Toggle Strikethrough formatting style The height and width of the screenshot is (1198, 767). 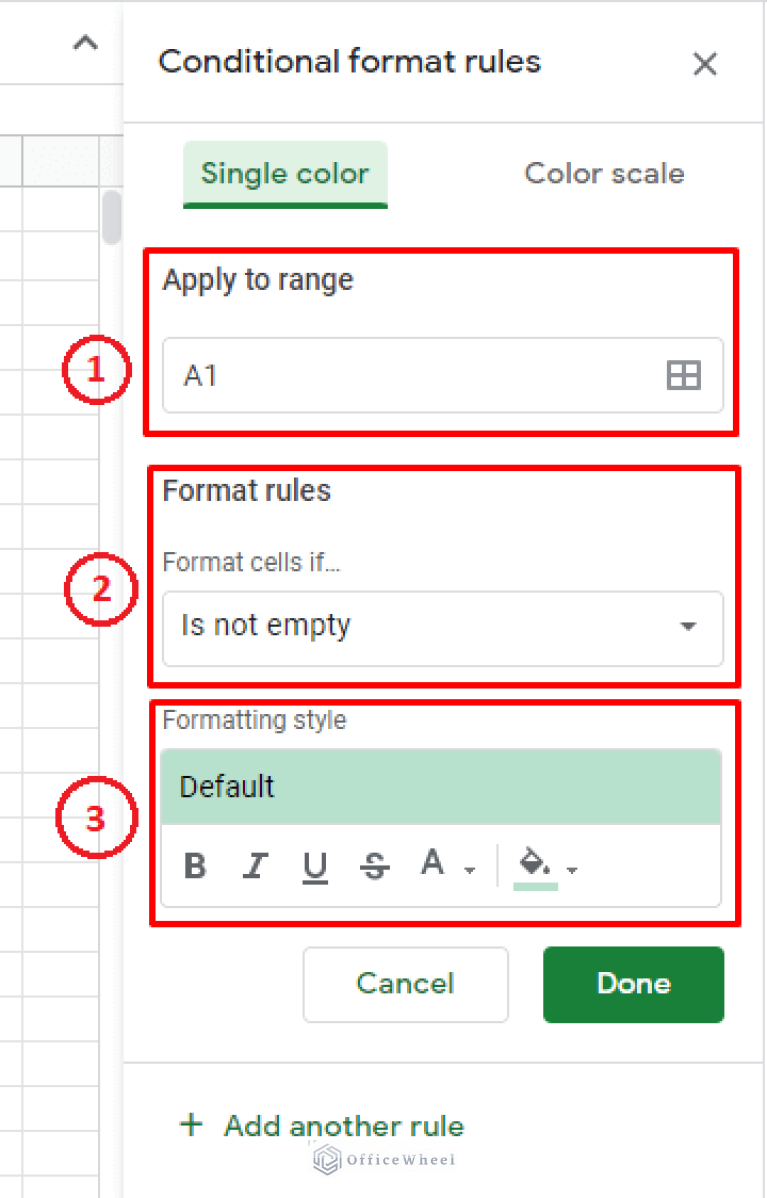click(x=375, y=866)
